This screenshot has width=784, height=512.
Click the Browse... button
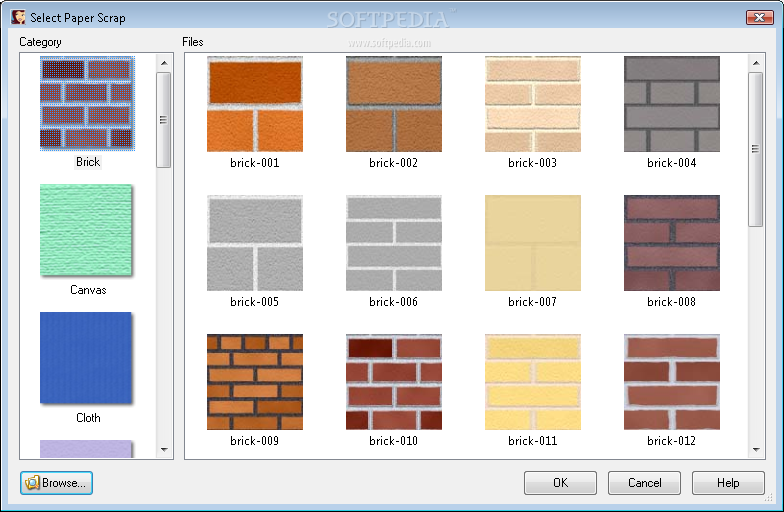pos(56,483)
